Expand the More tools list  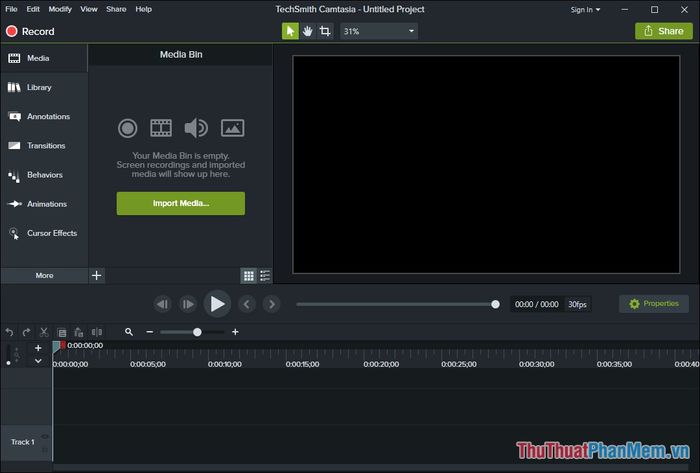(x=44, y=275)
